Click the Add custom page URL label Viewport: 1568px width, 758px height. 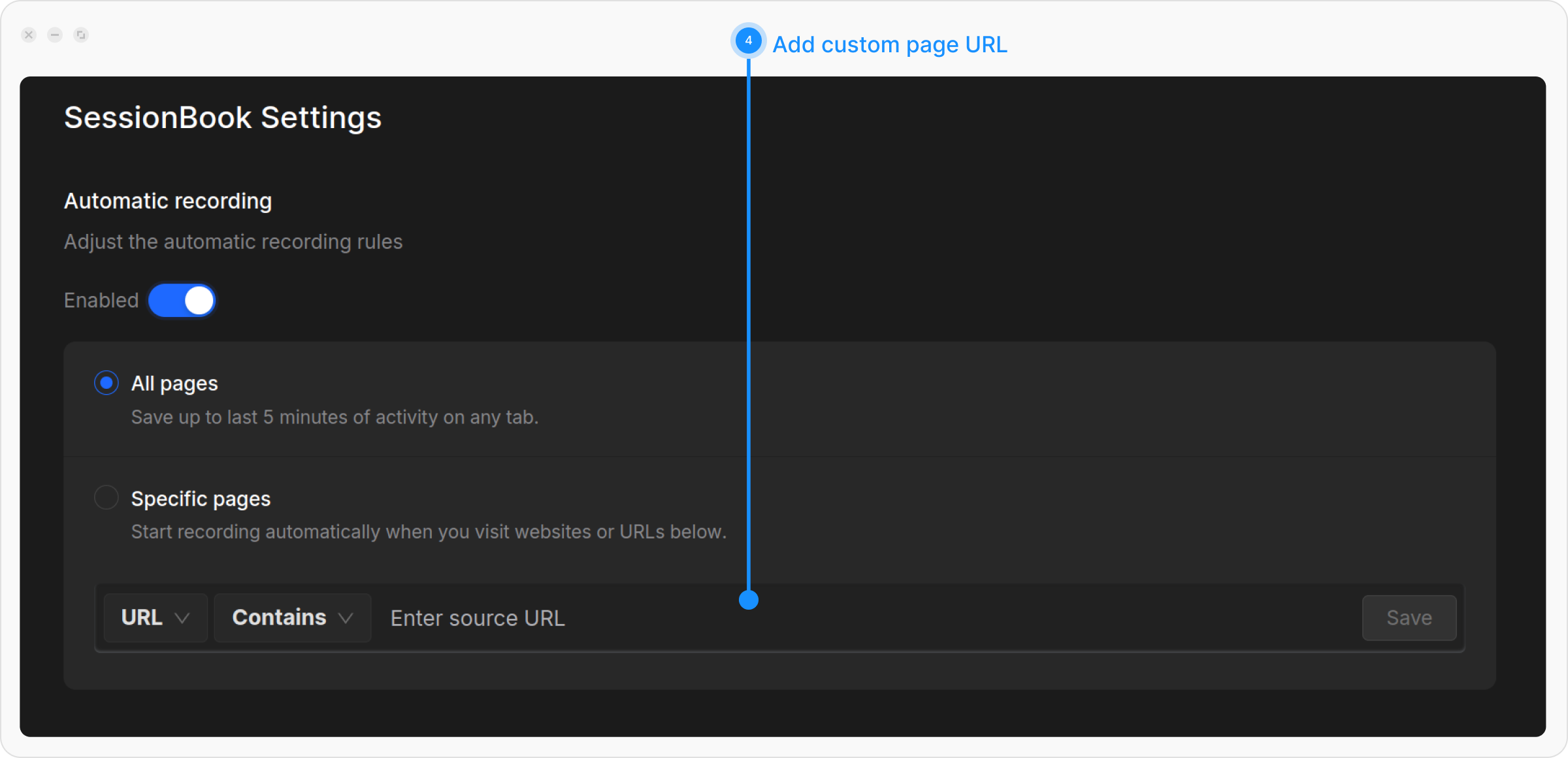[x=890, y=44]
